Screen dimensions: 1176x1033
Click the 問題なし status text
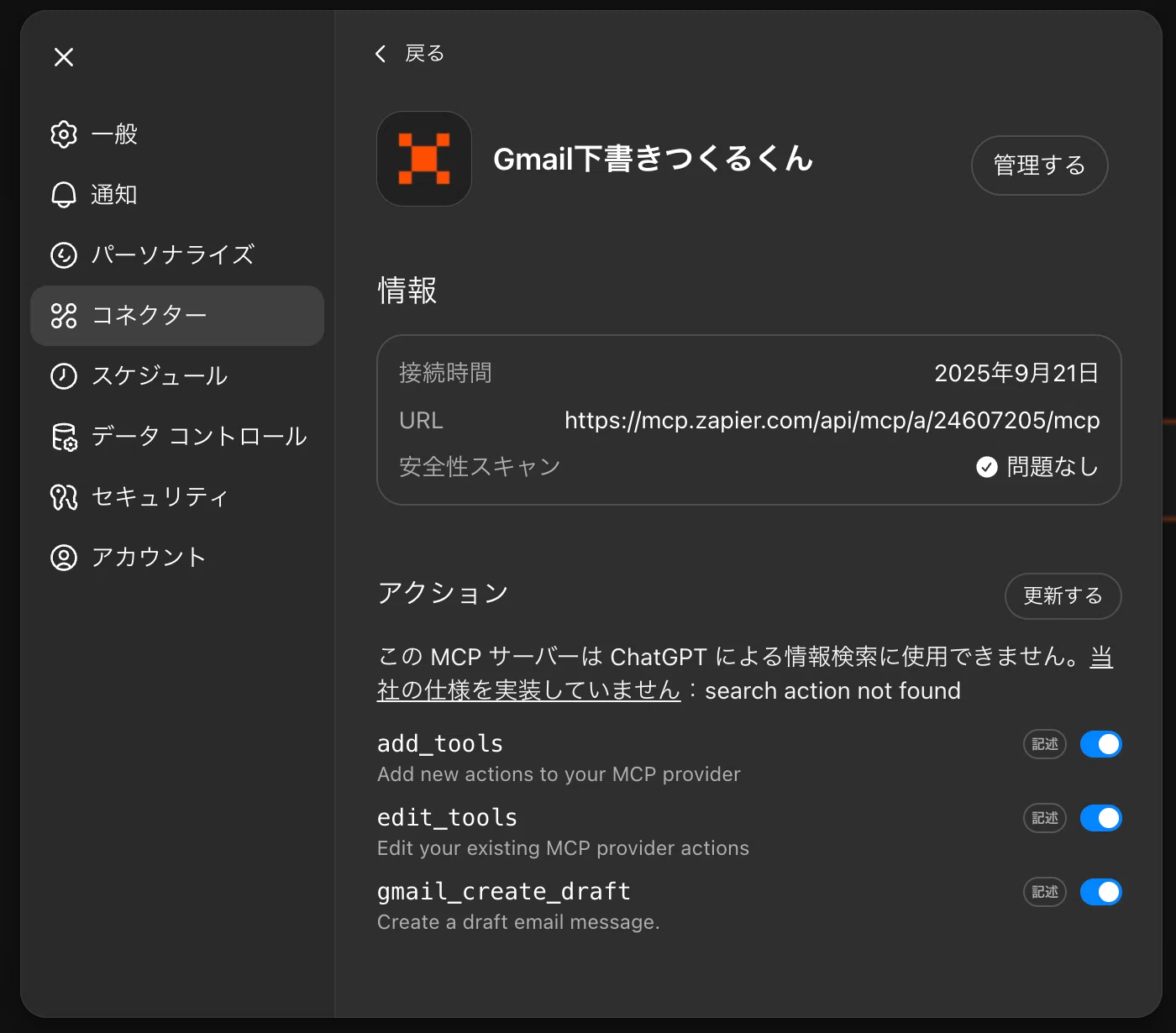[1053, 467]
